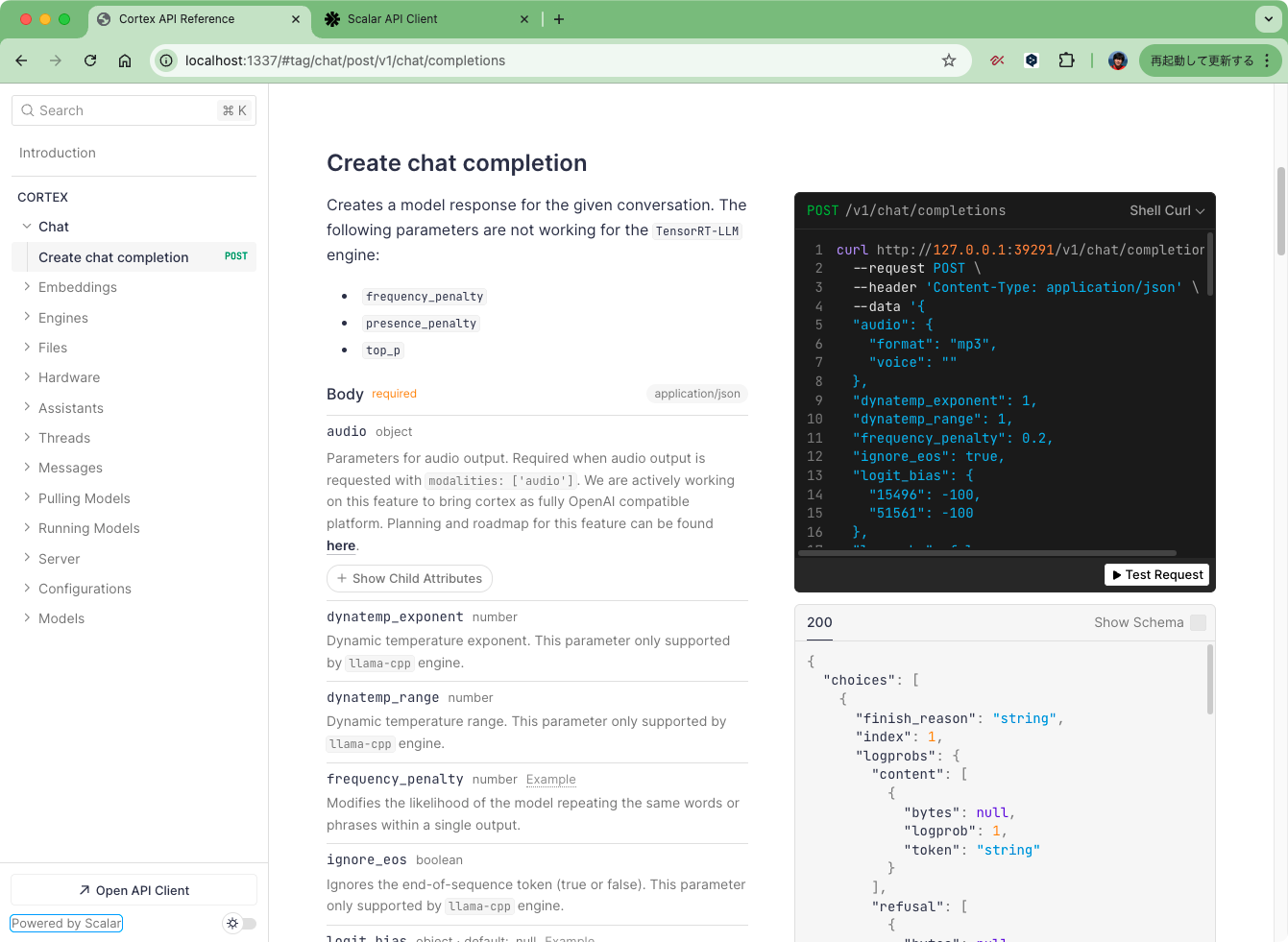Click the response JSON vertical scrollbar
The width and height of the screenshot is (1288, 942).
[1210, 679]
